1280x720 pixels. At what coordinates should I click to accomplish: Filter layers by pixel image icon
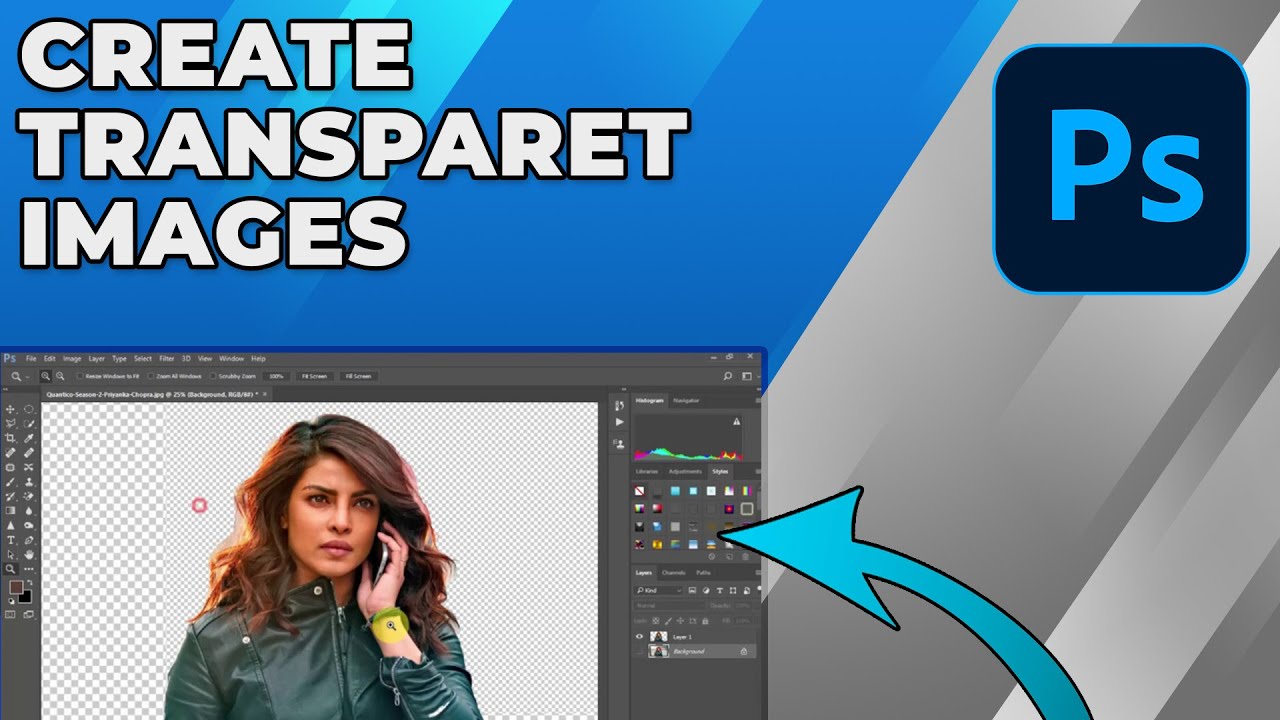point(692,590)
